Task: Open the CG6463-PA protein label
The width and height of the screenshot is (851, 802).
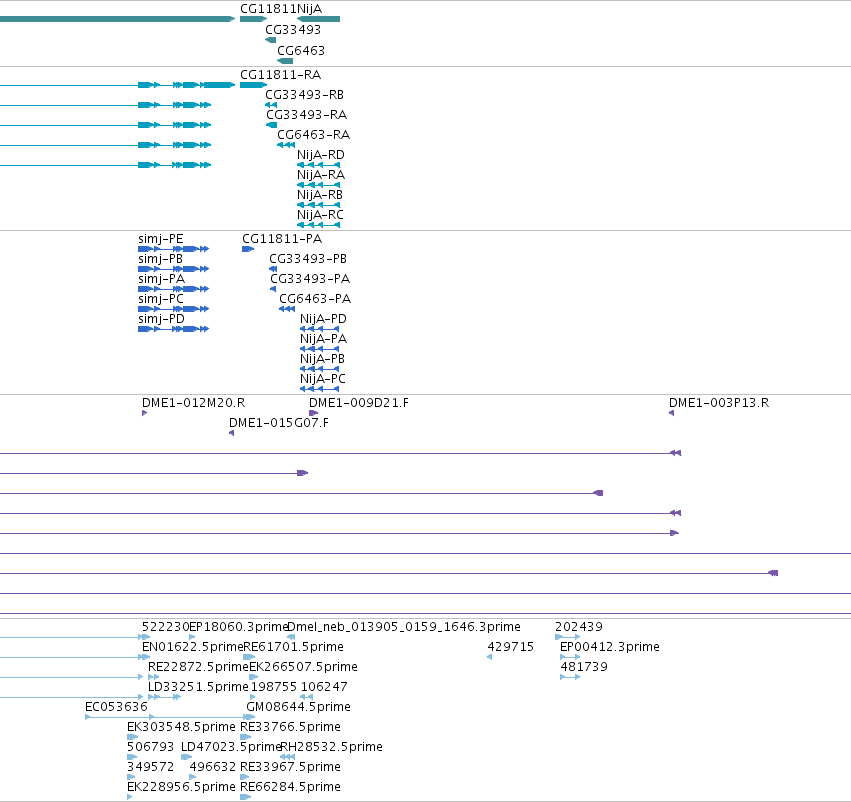Action: (x=315, y=299)
